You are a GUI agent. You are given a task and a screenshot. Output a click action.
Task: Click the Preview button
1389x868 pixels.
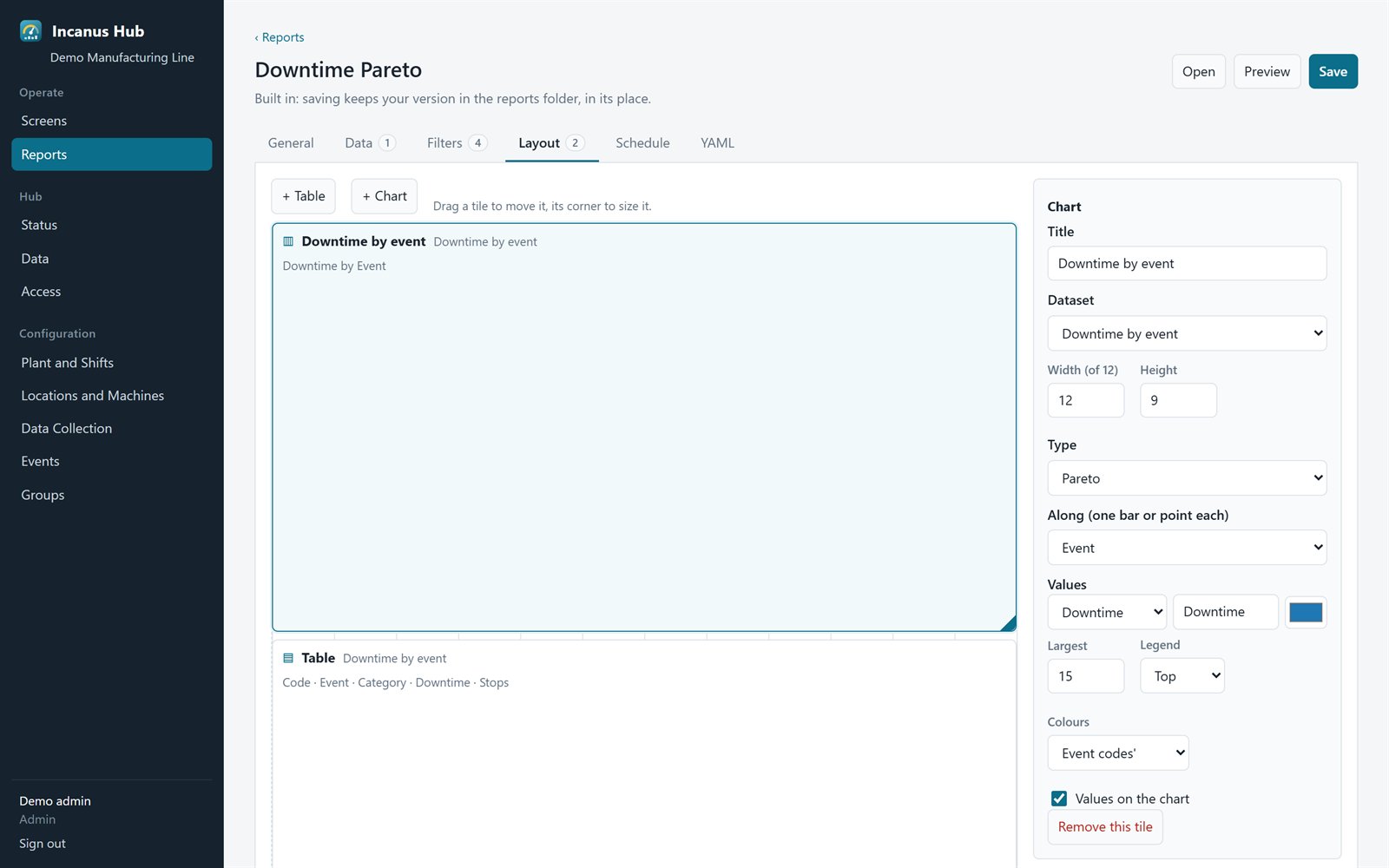click(1267, 72)
